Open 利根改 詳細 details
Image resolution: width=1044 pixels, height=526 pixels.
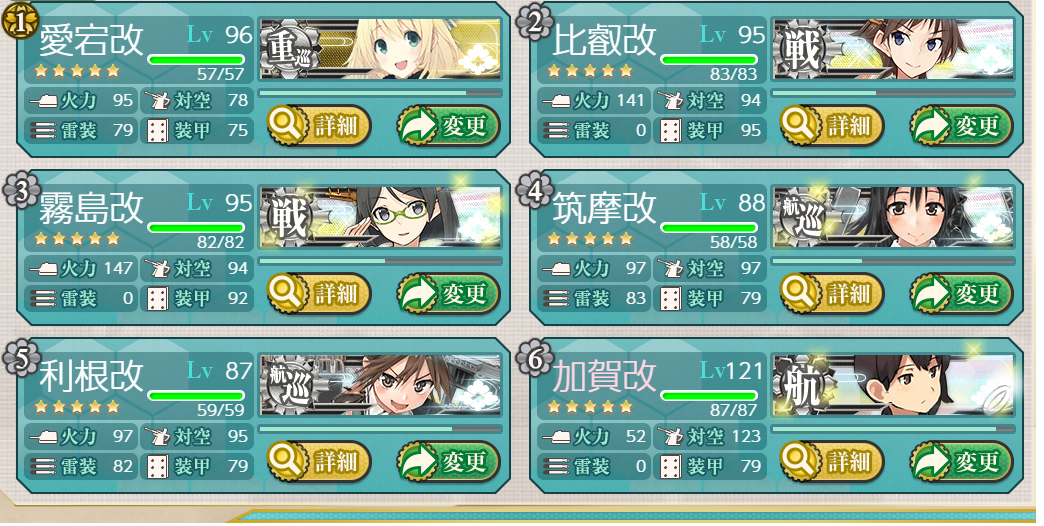click(x=318, y=461)
